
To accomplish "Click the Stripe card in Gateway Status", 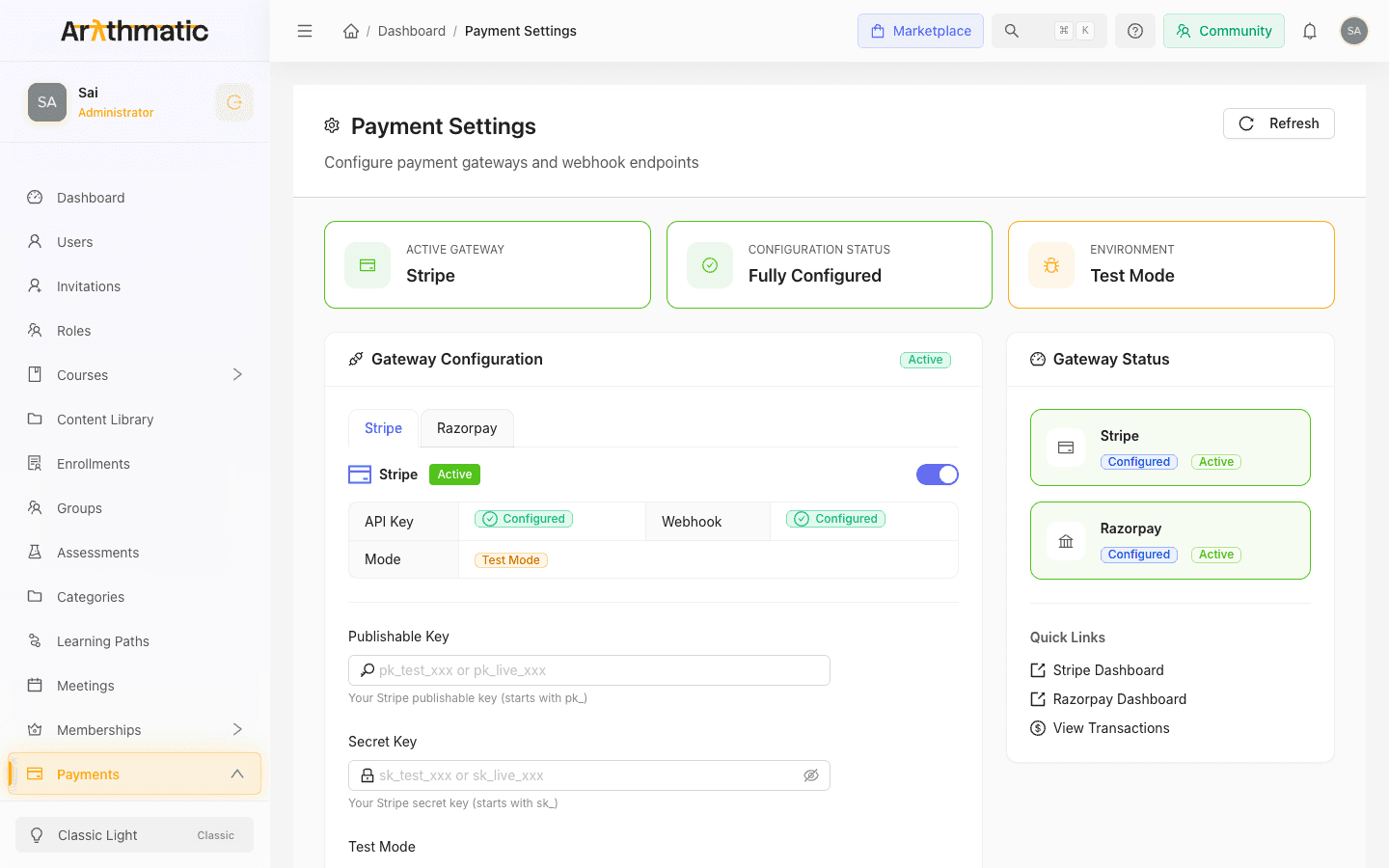I will coord(1170,448).
